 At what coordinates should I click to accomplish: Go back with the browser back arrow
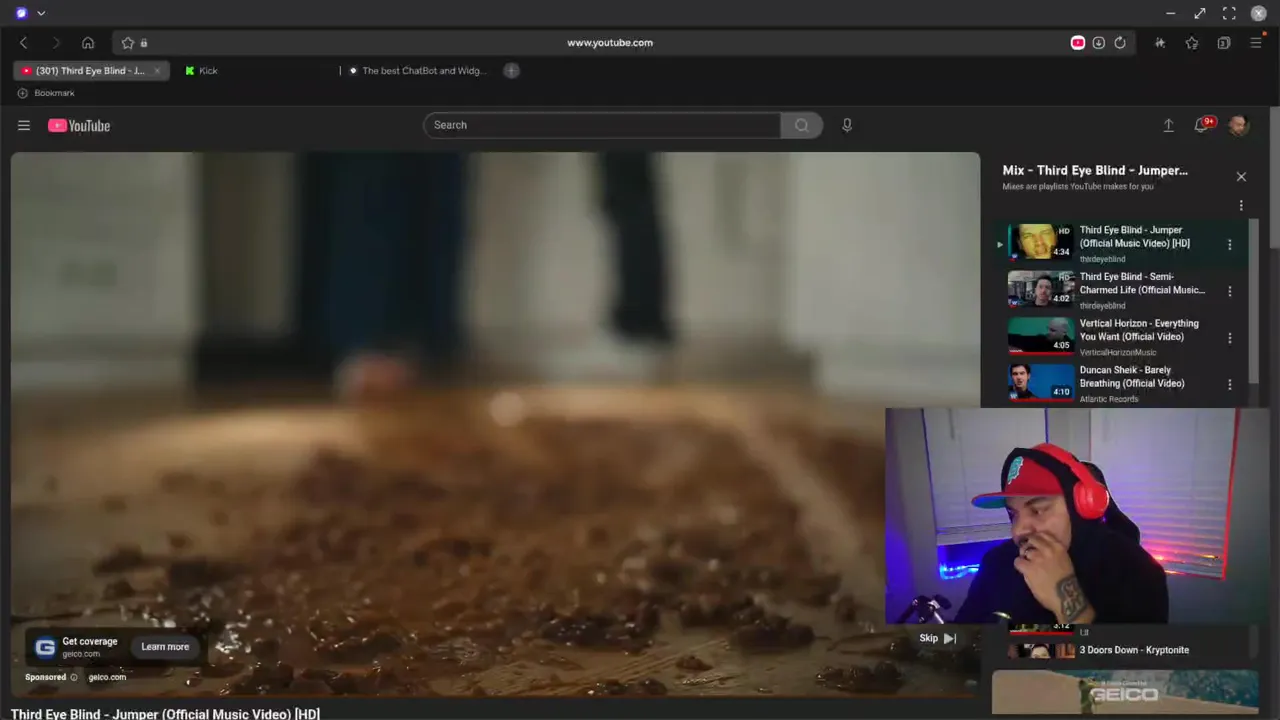click(24, 43)
